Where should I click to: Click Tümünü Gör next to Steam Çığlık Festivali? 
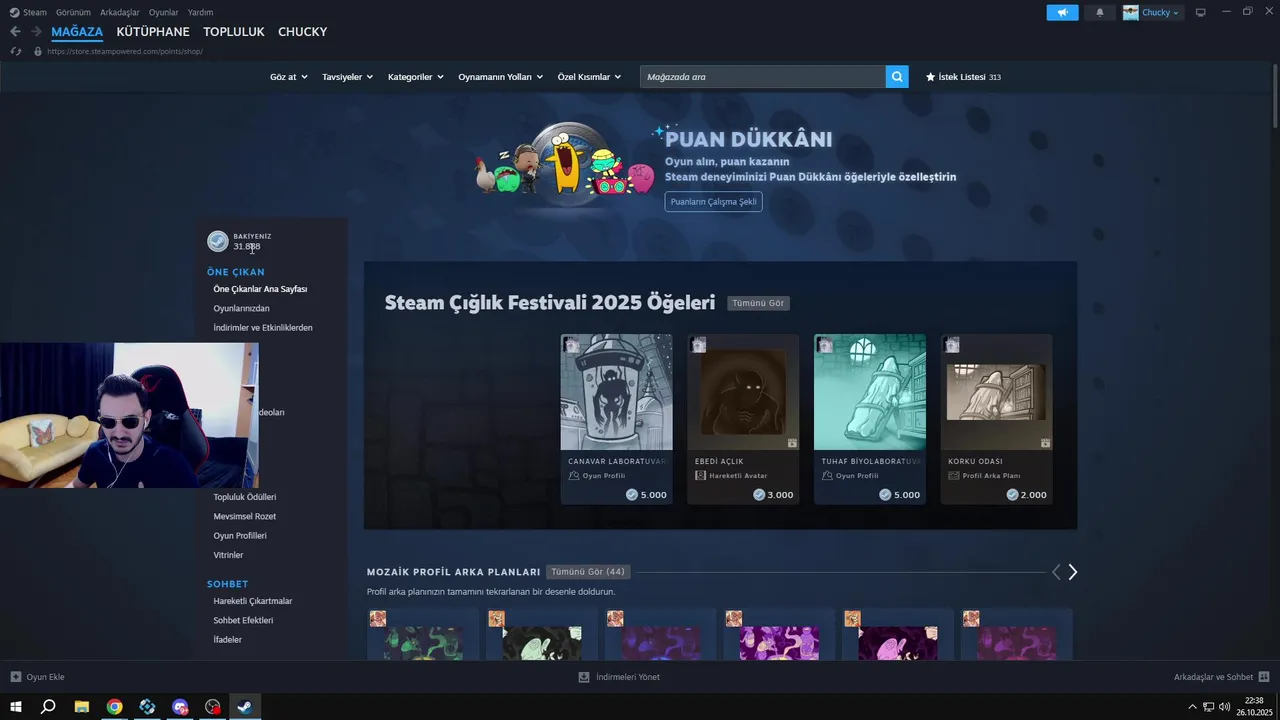pos(758,303)
